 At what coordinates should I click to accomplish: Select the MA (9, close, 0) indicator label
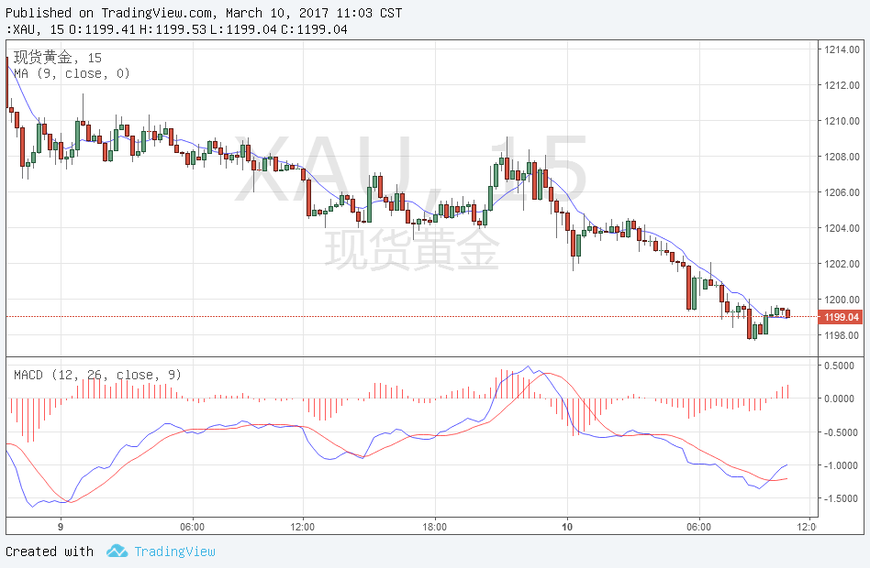(x=72, y=73)
